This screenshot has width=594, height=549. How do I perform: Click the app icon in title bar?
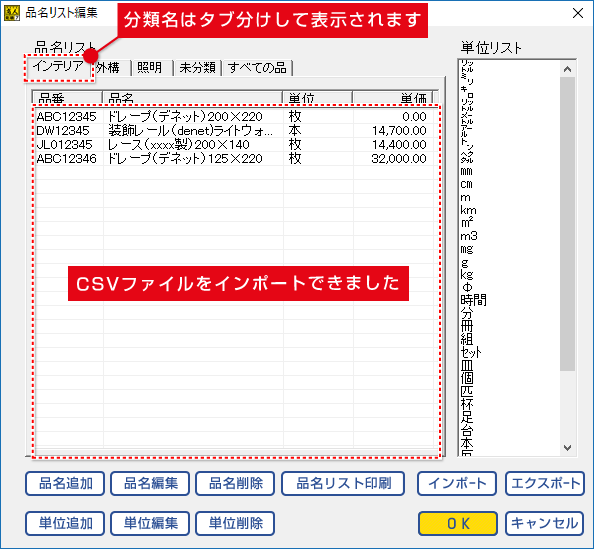12,13
